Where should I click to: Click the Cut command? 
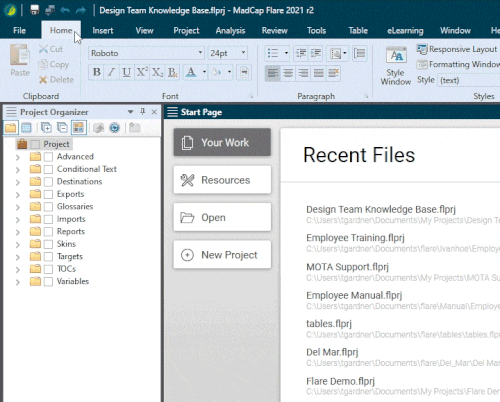tap(51, 49)
